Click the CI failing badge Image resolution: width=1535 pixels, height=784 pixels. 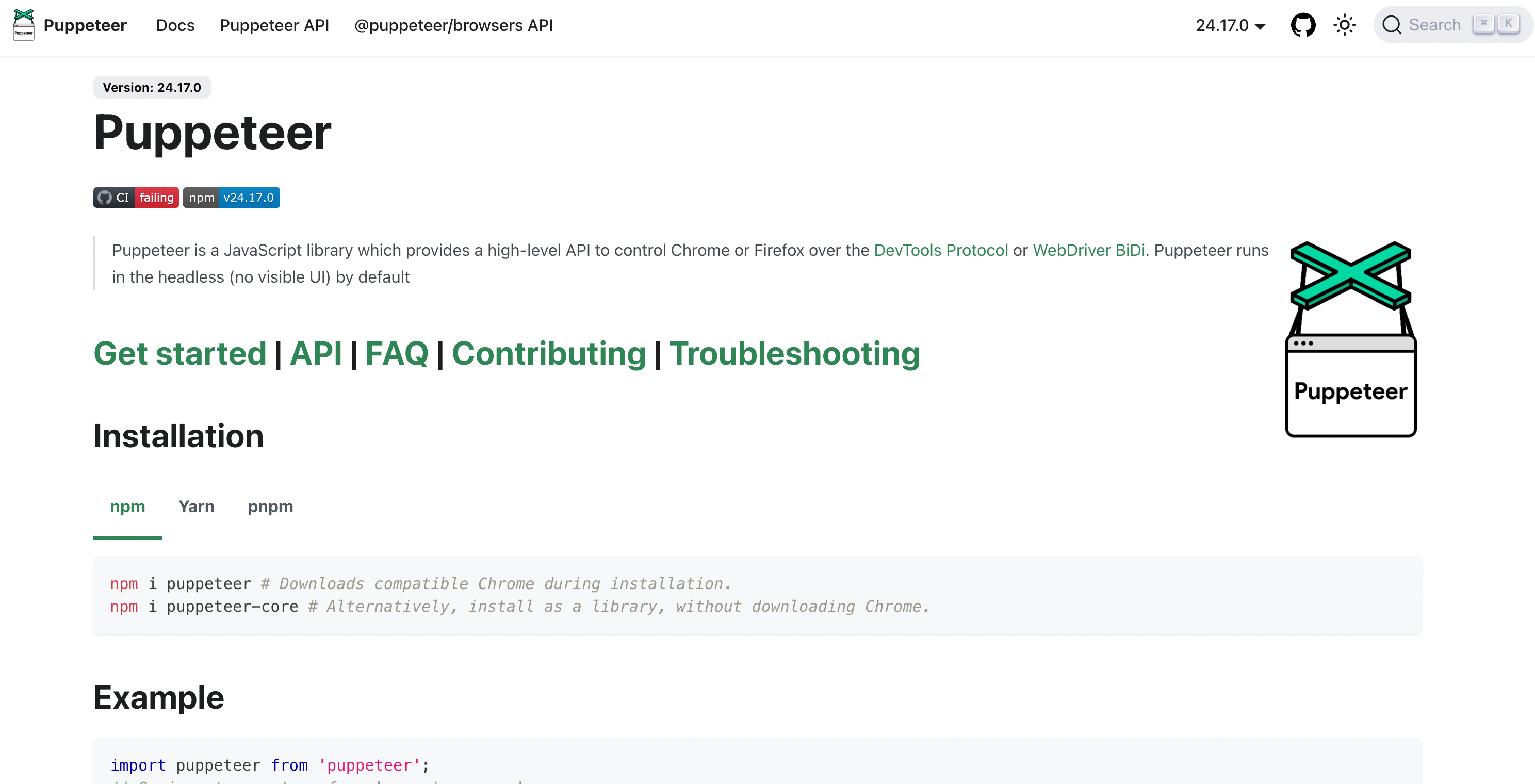point(136,197)
